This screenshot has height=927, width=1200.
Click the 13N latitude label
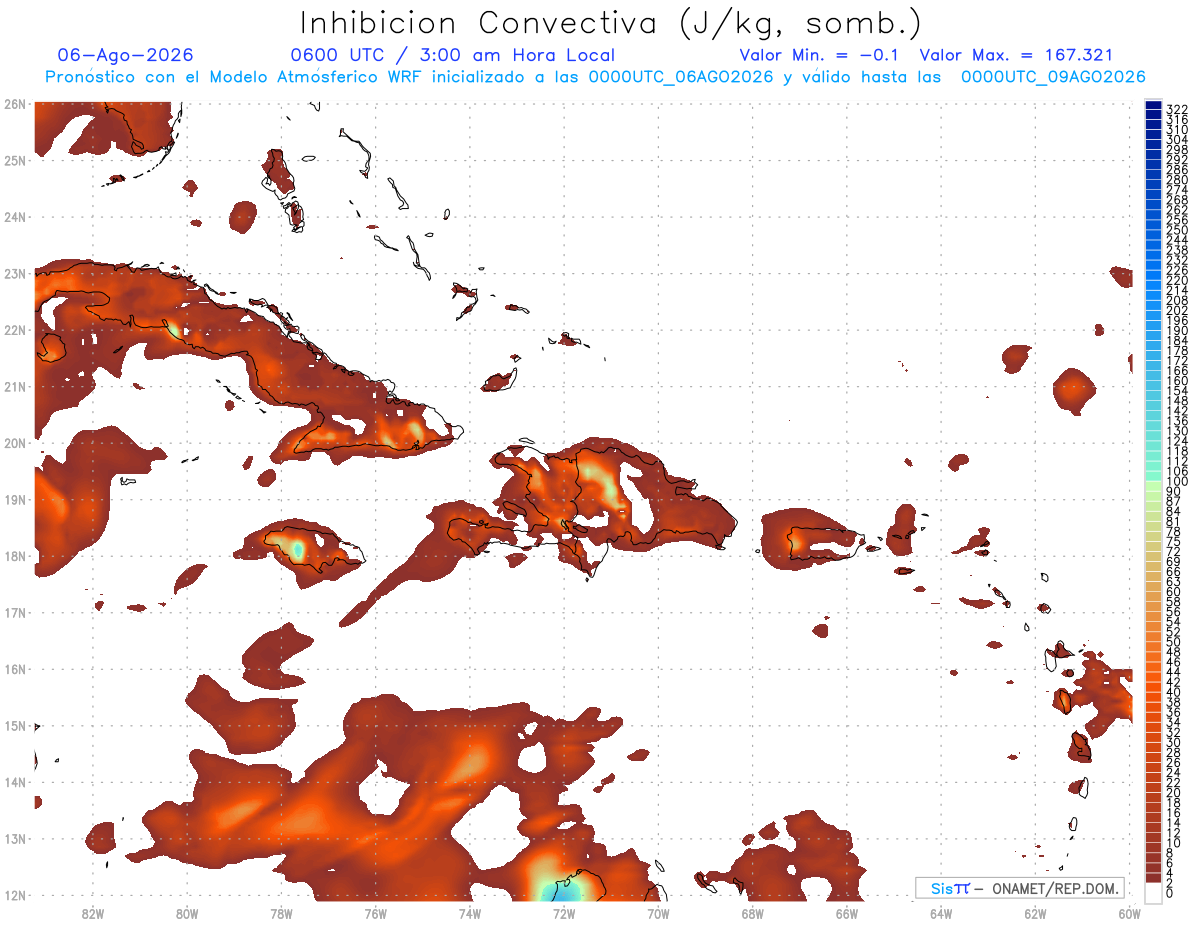point(14,838)
